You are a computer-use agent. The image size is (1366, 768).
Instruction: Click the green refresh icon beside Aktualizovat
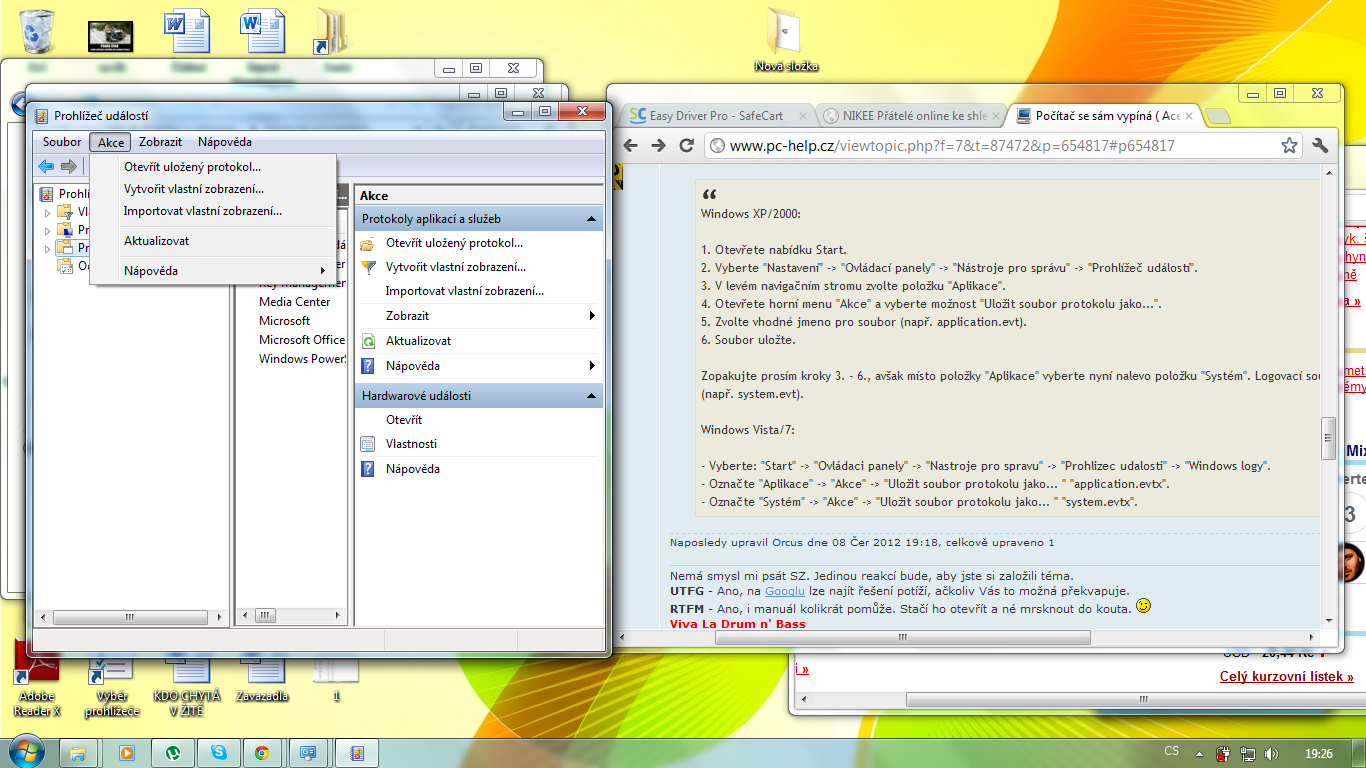[368, 341]
